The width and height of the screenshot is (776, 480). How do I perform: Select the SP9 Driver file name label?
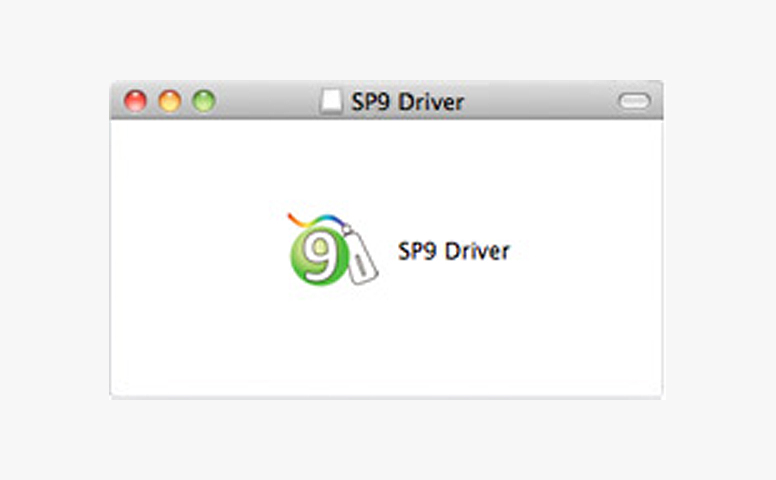[453, 251]
